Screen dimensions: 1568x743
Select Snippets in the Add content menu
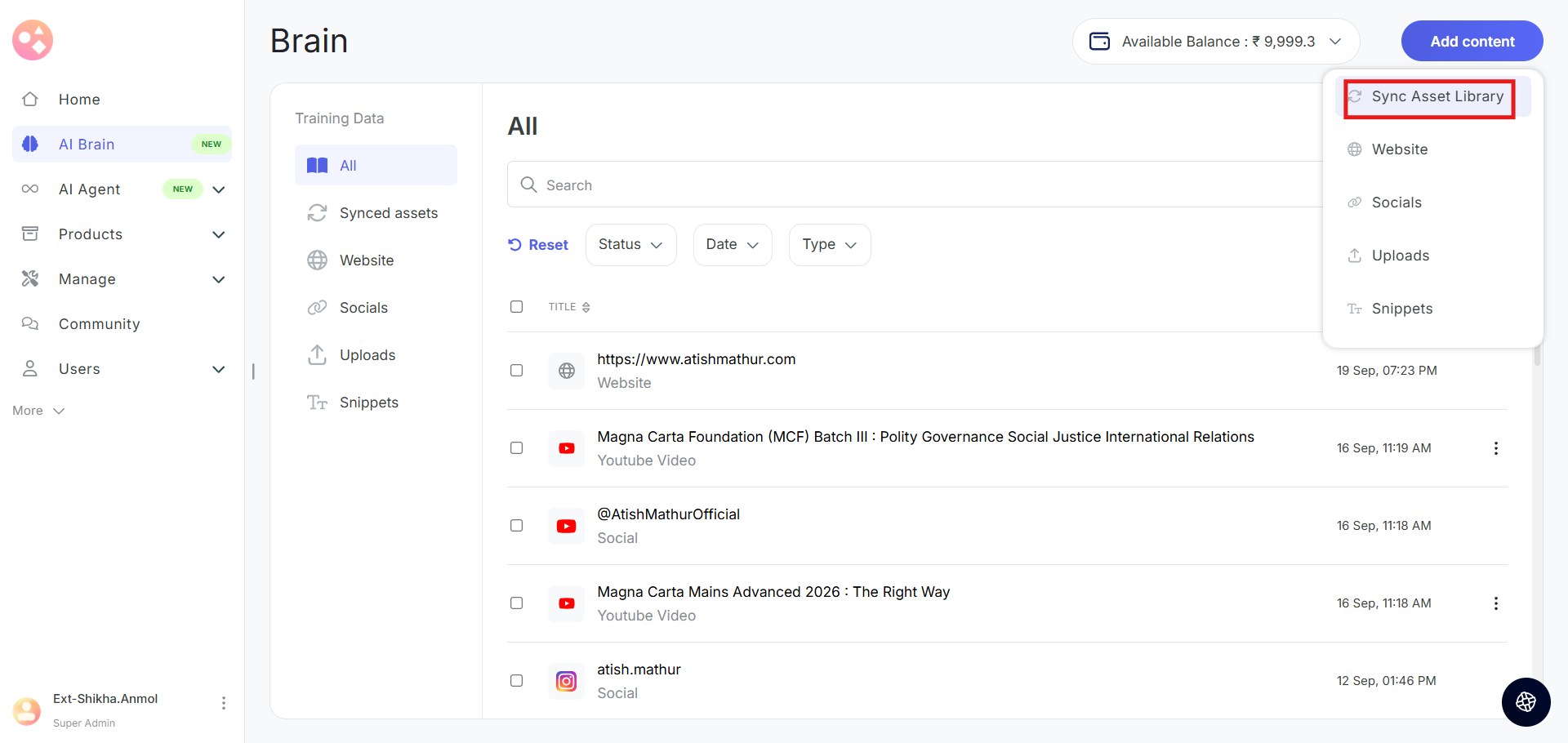pos(1401,309)
